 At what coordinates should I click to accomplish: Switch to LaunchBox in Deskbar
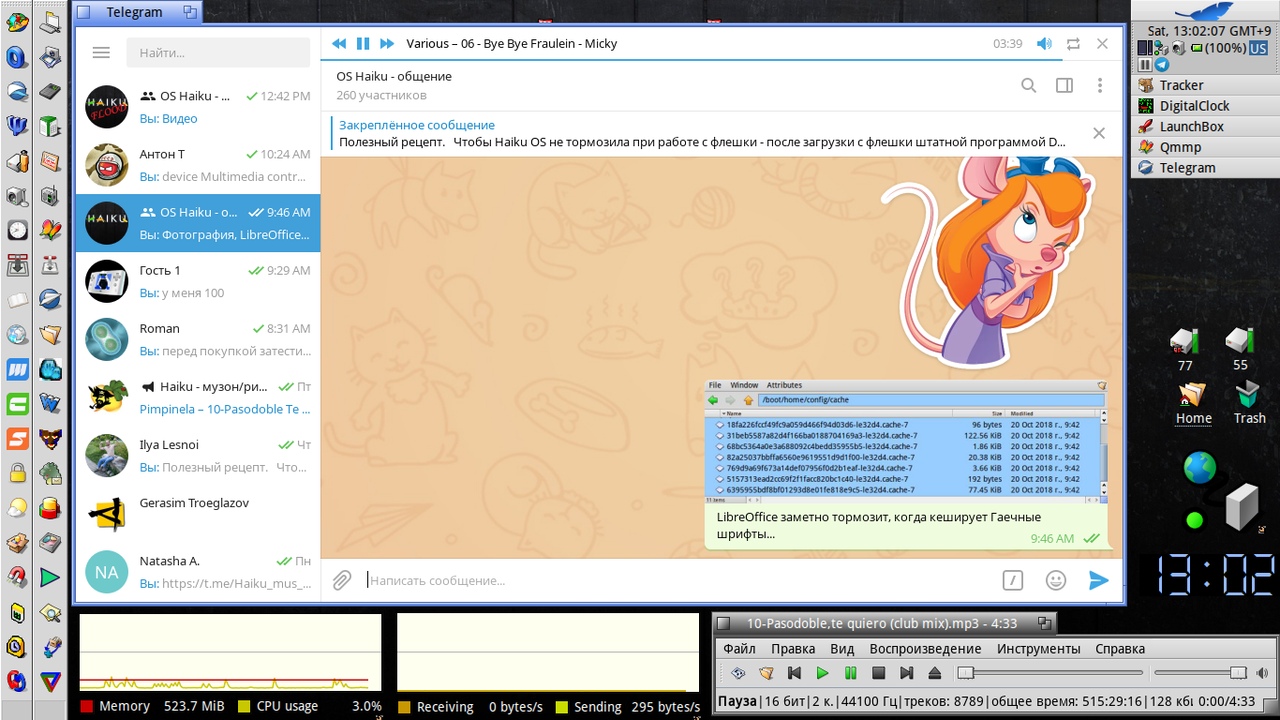click(x=1205, y=127)
